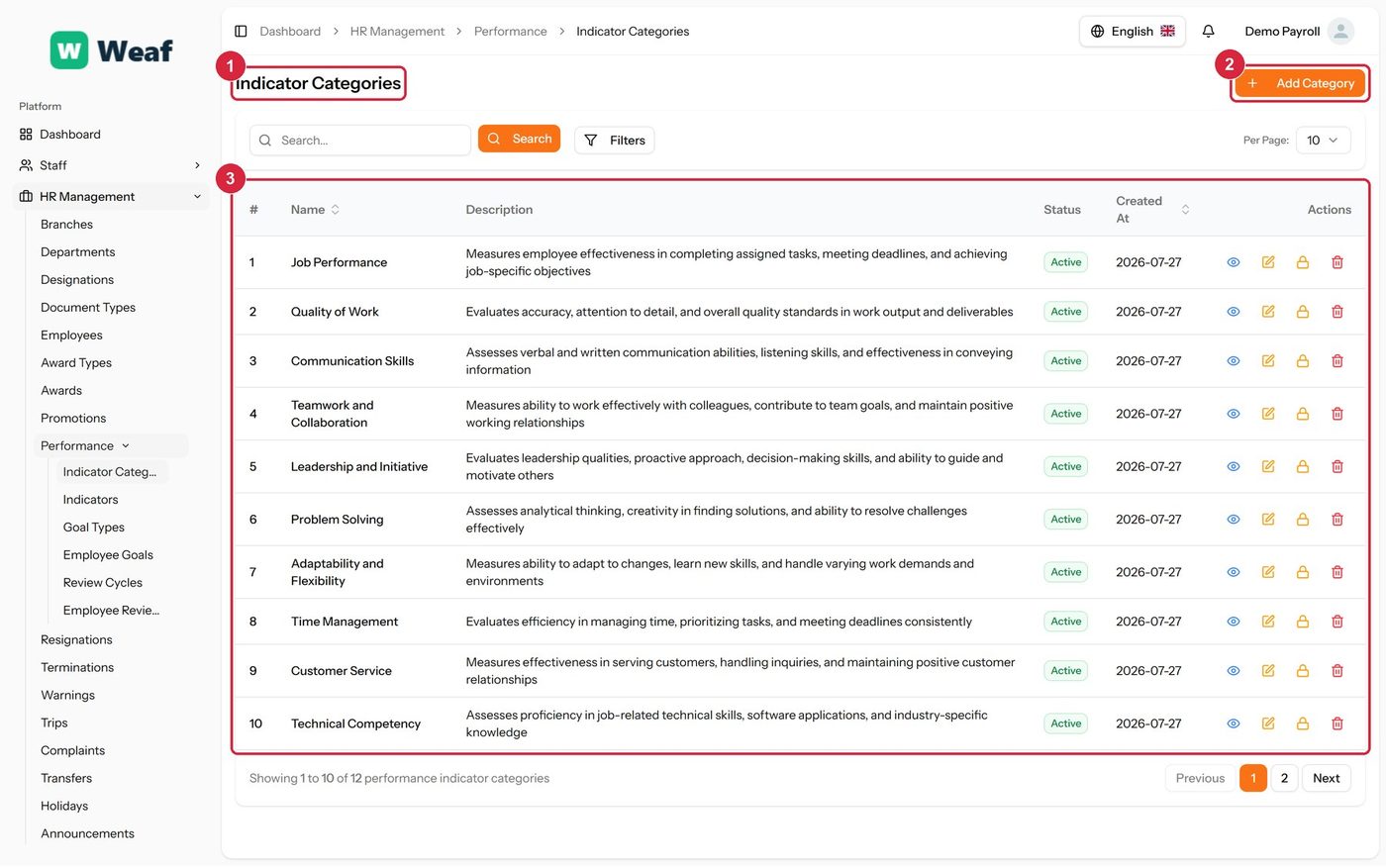Open Departments in the sidebar
This screenshot has height=868, width=1386.
click(77, 252)
